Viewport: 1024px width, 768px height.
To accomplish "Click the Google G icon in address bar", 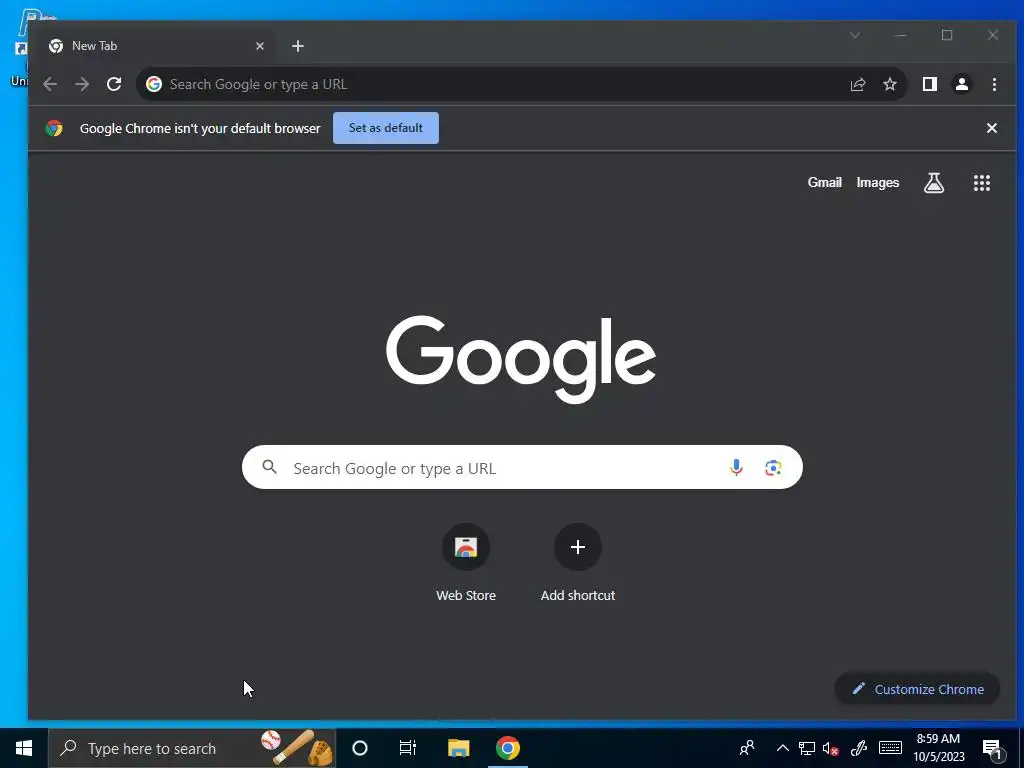I will [154, 84].
